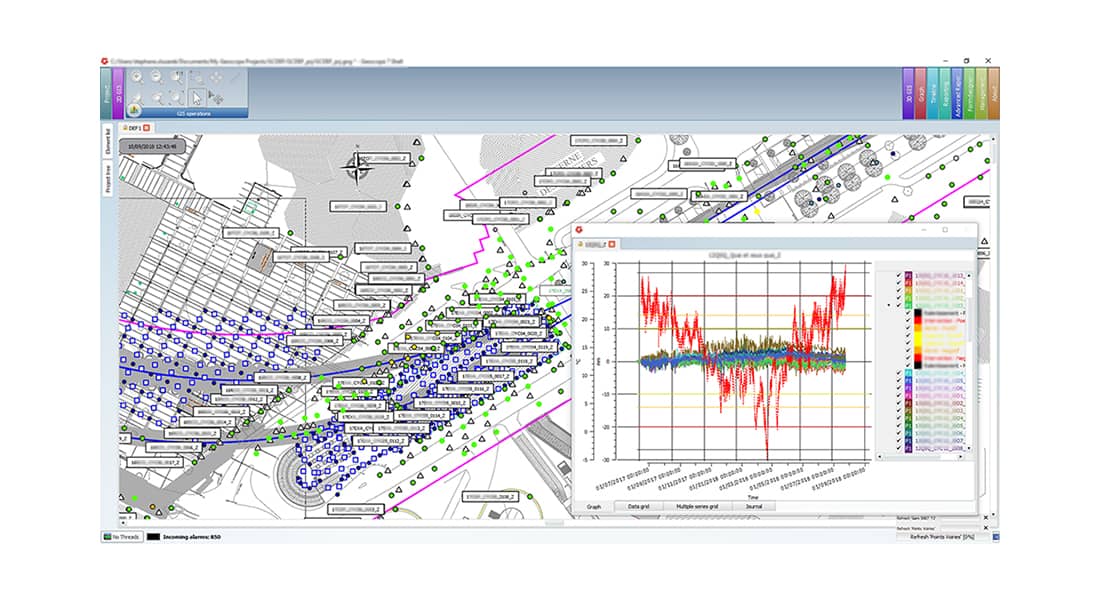The image size is (1100, 600).
Task: Click the No Threads status indicator
Action: coord(122,537)
